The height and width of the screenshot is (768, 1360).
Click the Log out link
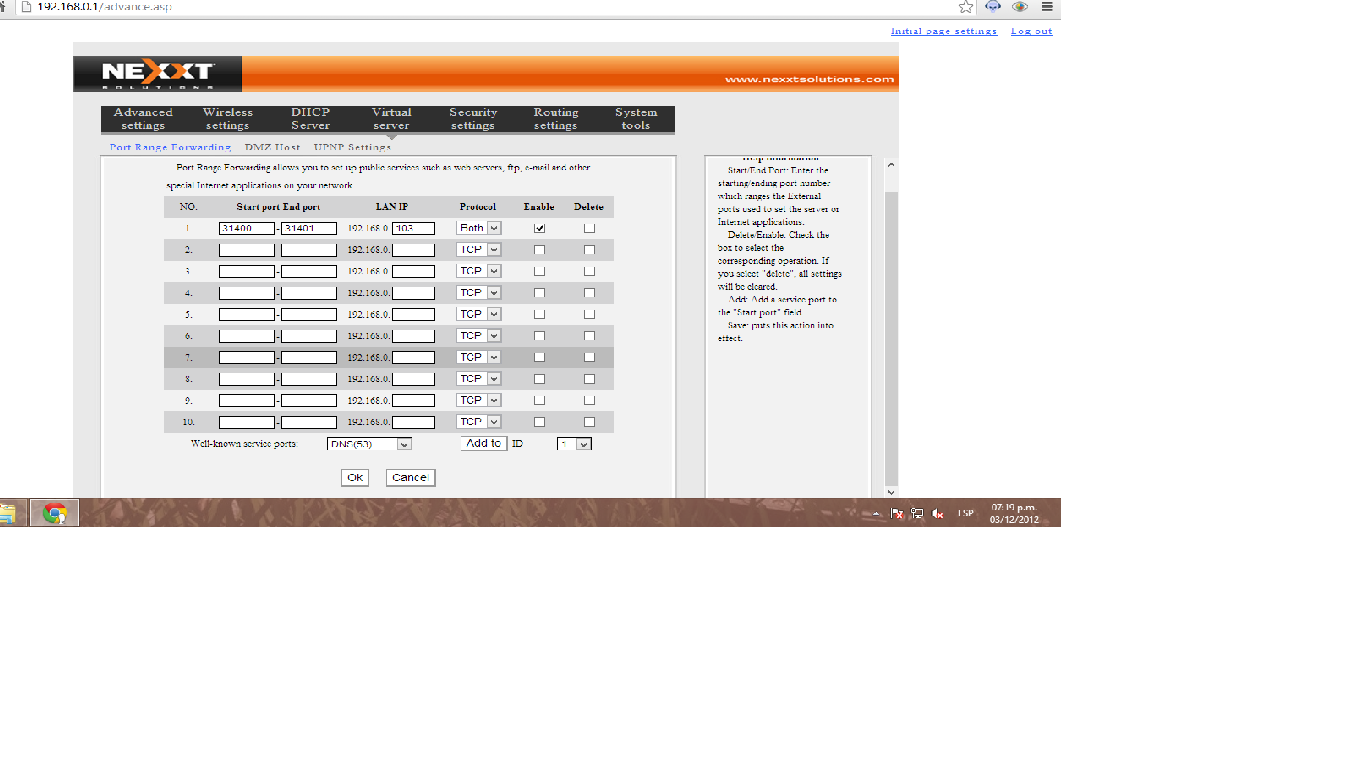point(1031,31)
